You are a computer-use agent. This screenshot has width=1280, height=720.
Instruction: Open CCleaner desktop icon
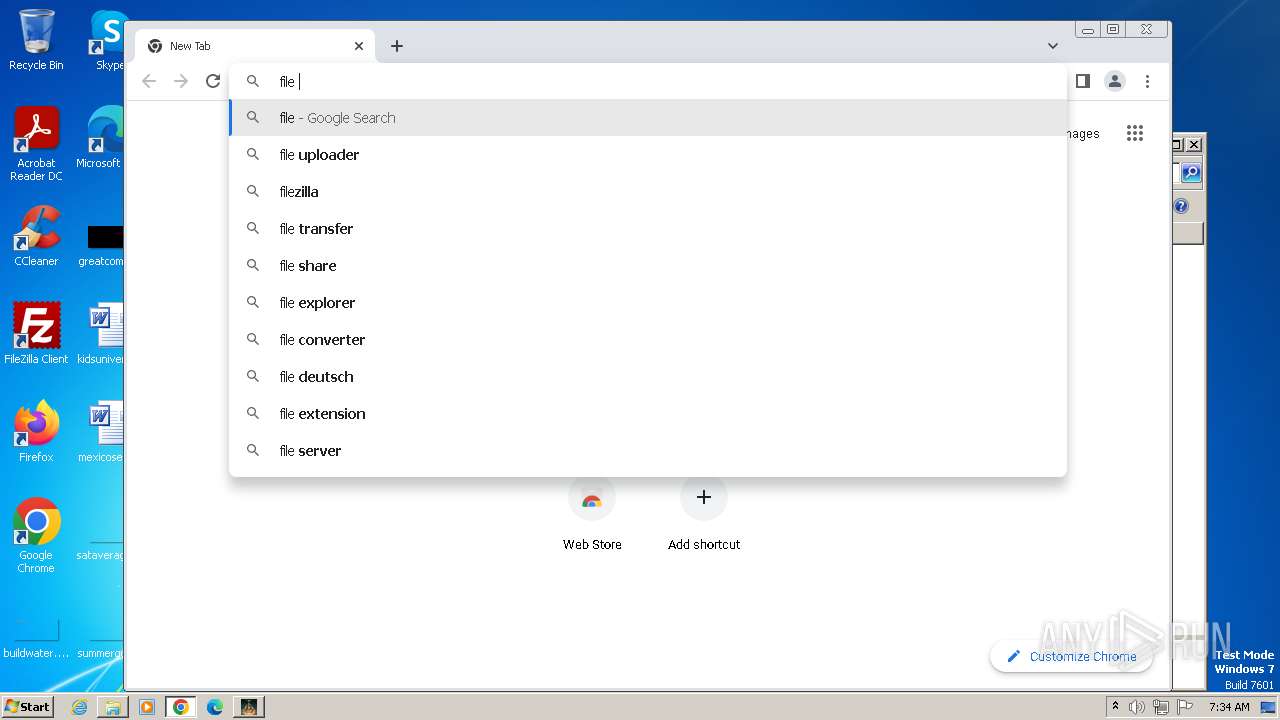36,236
